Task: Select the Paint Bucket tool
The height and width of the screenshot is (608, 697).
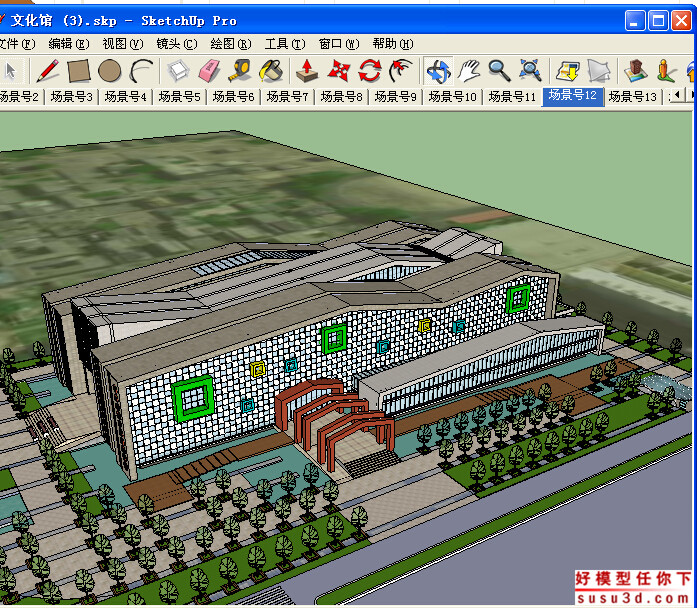Action: [271, 71]
